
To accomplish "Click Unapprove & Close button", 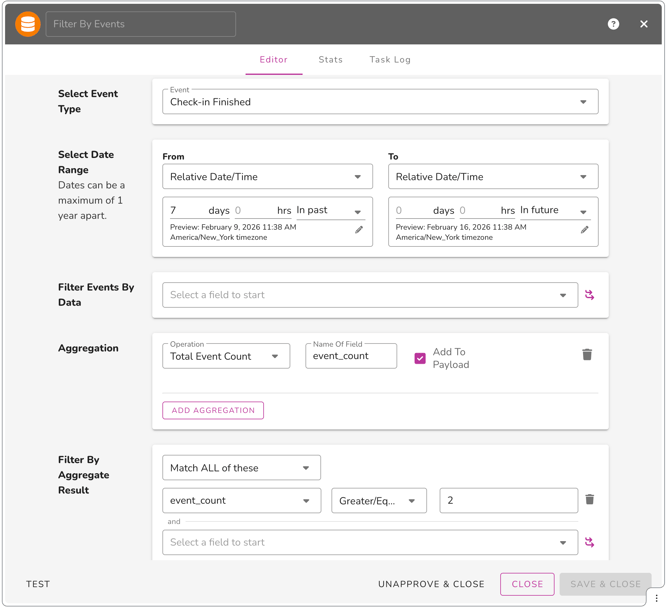I will click(431, 584).
